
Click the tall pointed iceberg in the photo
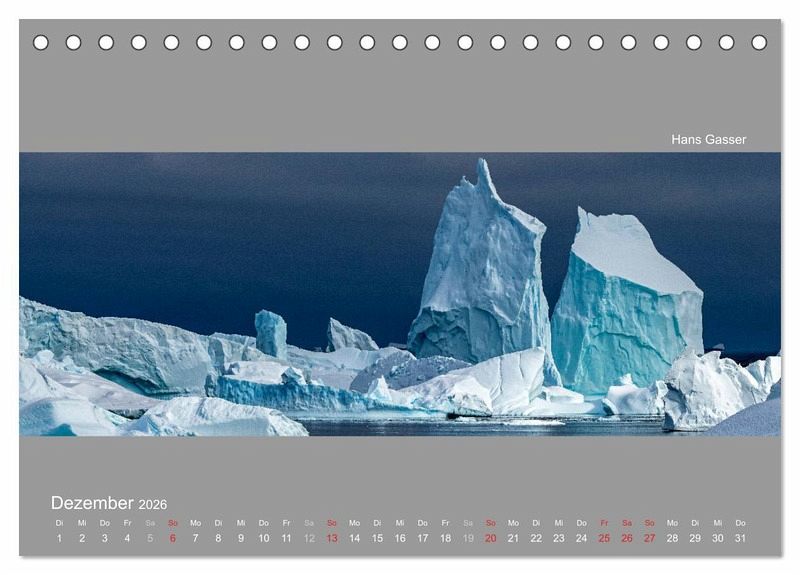click(x=482, y=270)
